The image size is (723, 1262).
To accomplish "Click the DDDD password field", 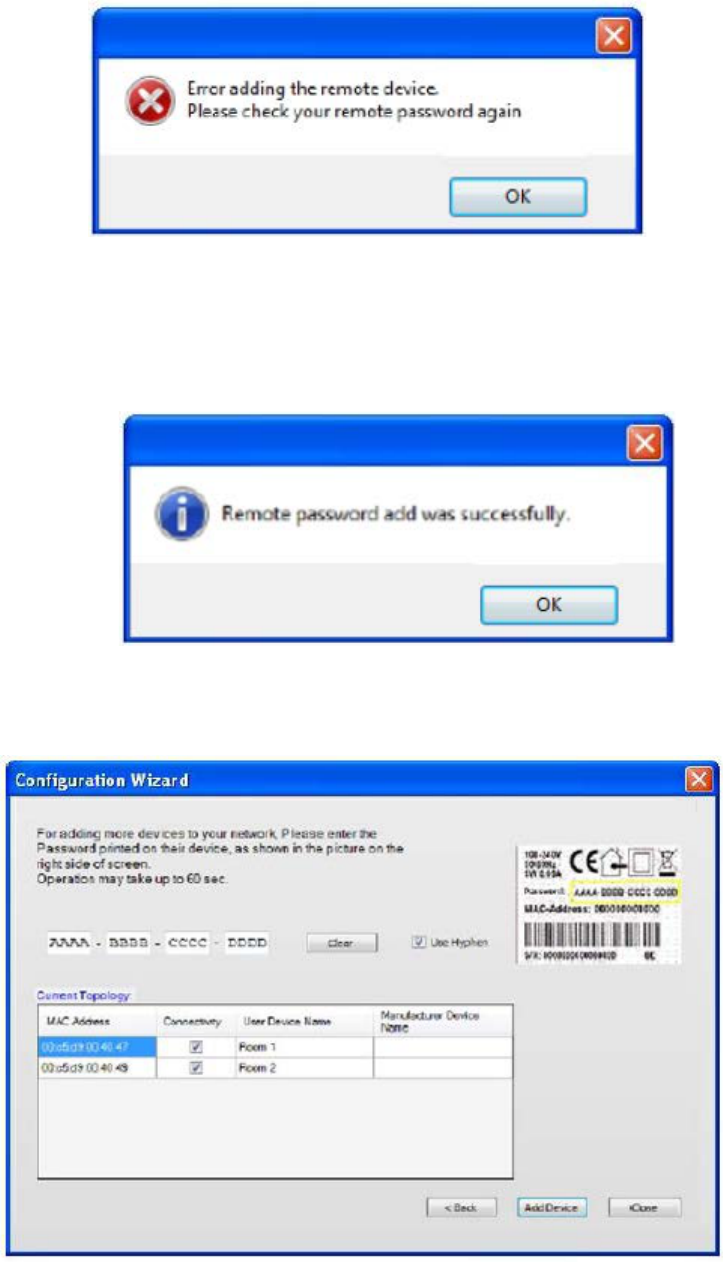I will (x=246, y=943).
